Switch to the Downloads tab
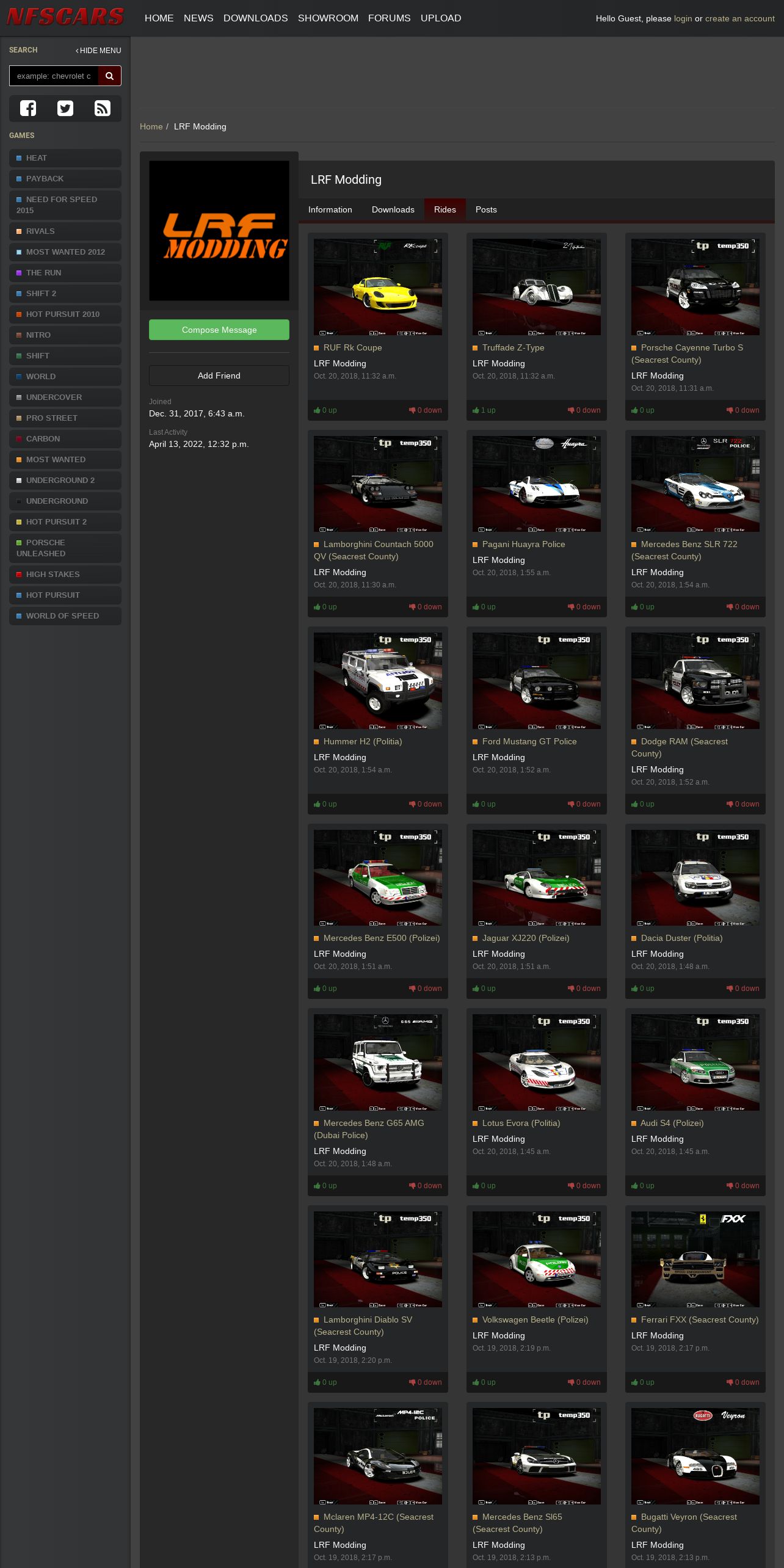784x1568 pixels. click(393, 209)
